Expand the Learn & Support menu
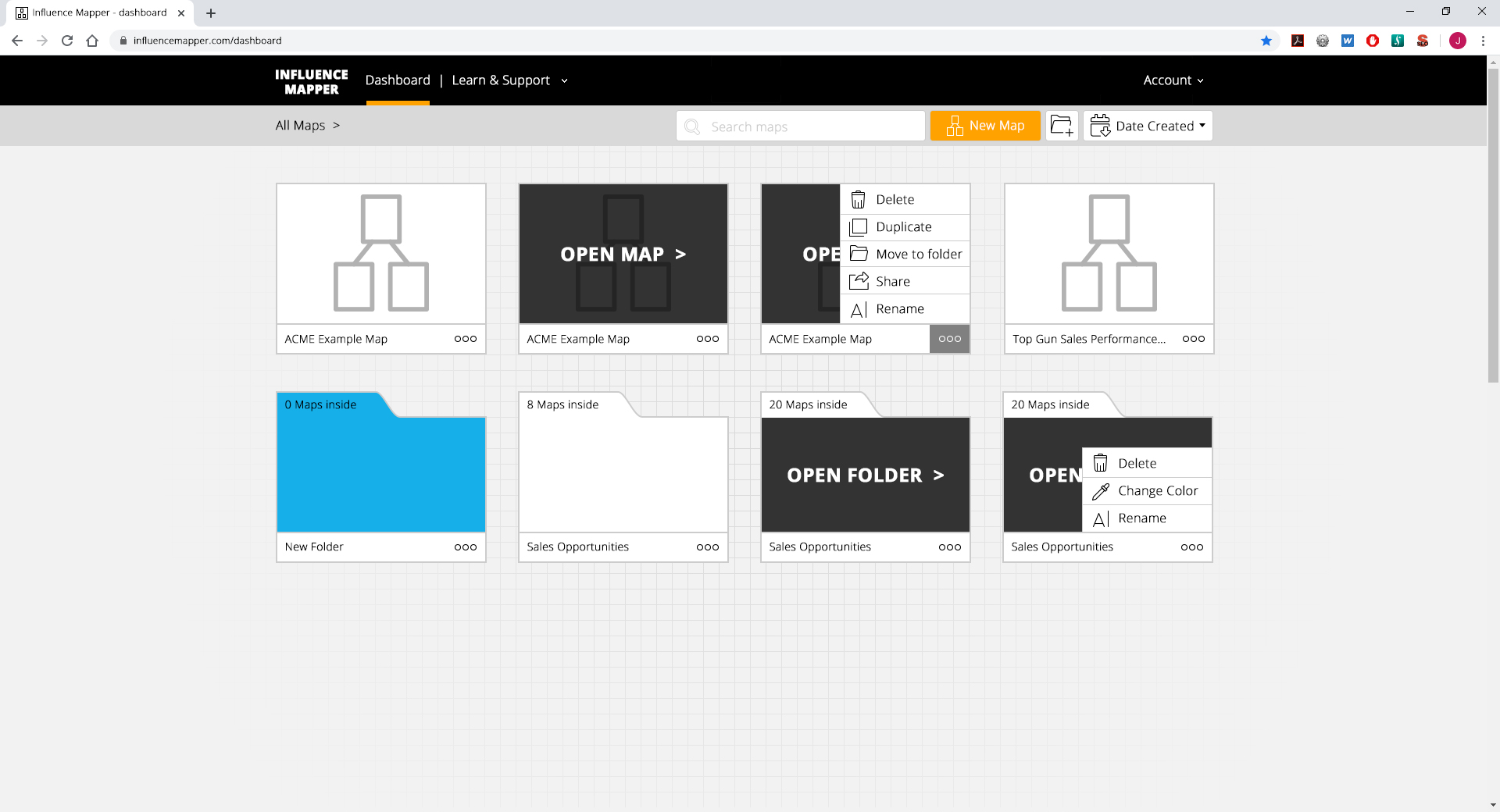 [509, 80]
